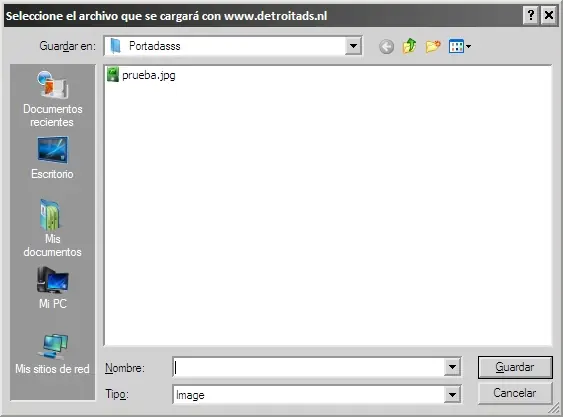Create a new folder
The height and width of the screenshot is (417, 563).
(x=433, y=46)
